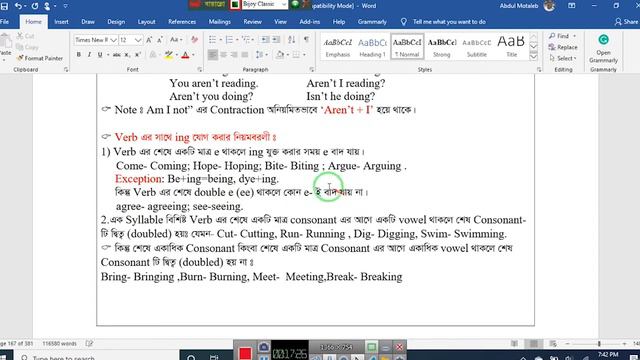Open font size dropdown
This screenshot has height=360, width=640.
[138, 40]
